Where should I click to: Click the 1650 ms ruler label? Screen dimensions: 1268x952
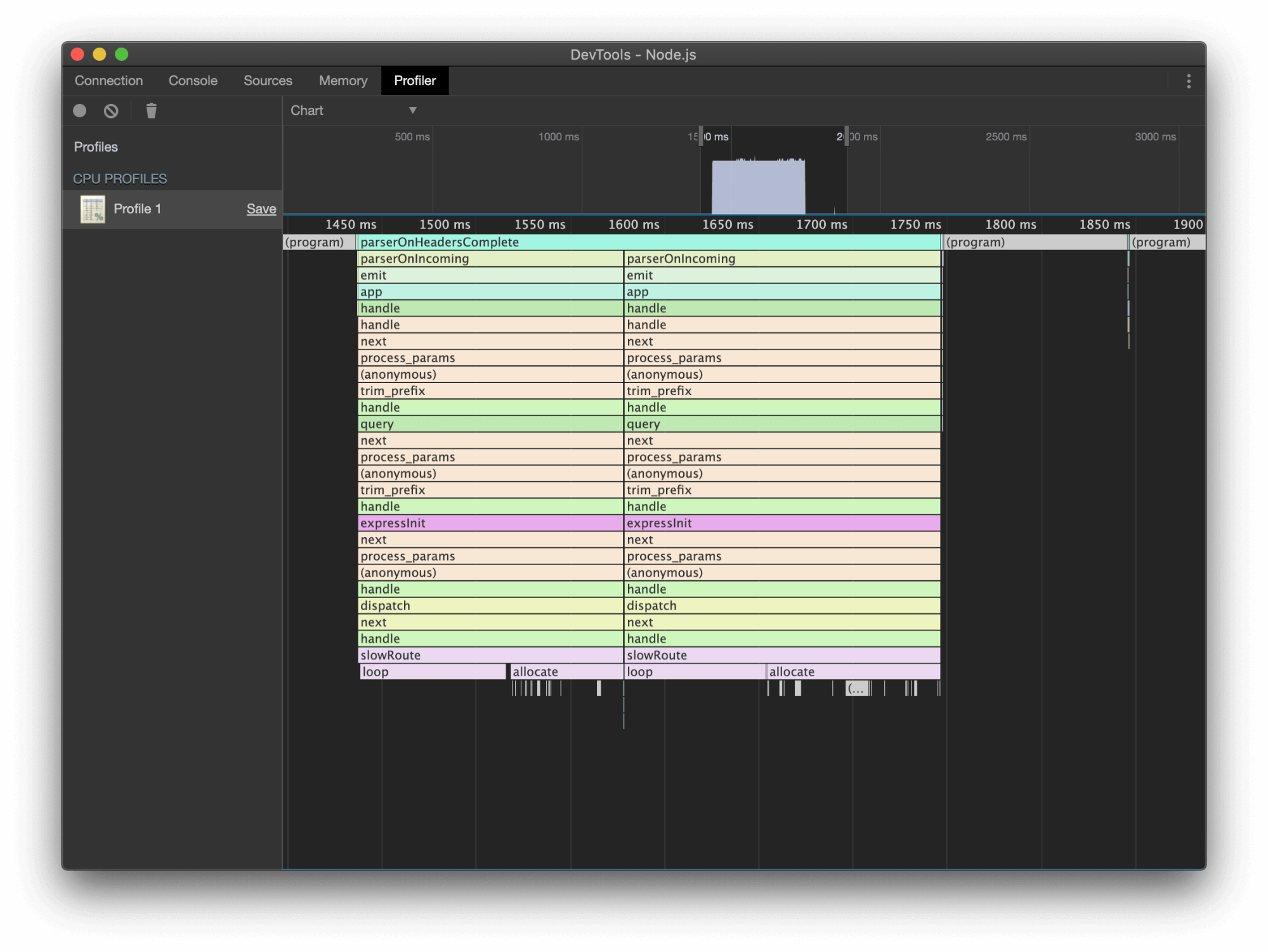pos(728,225)
